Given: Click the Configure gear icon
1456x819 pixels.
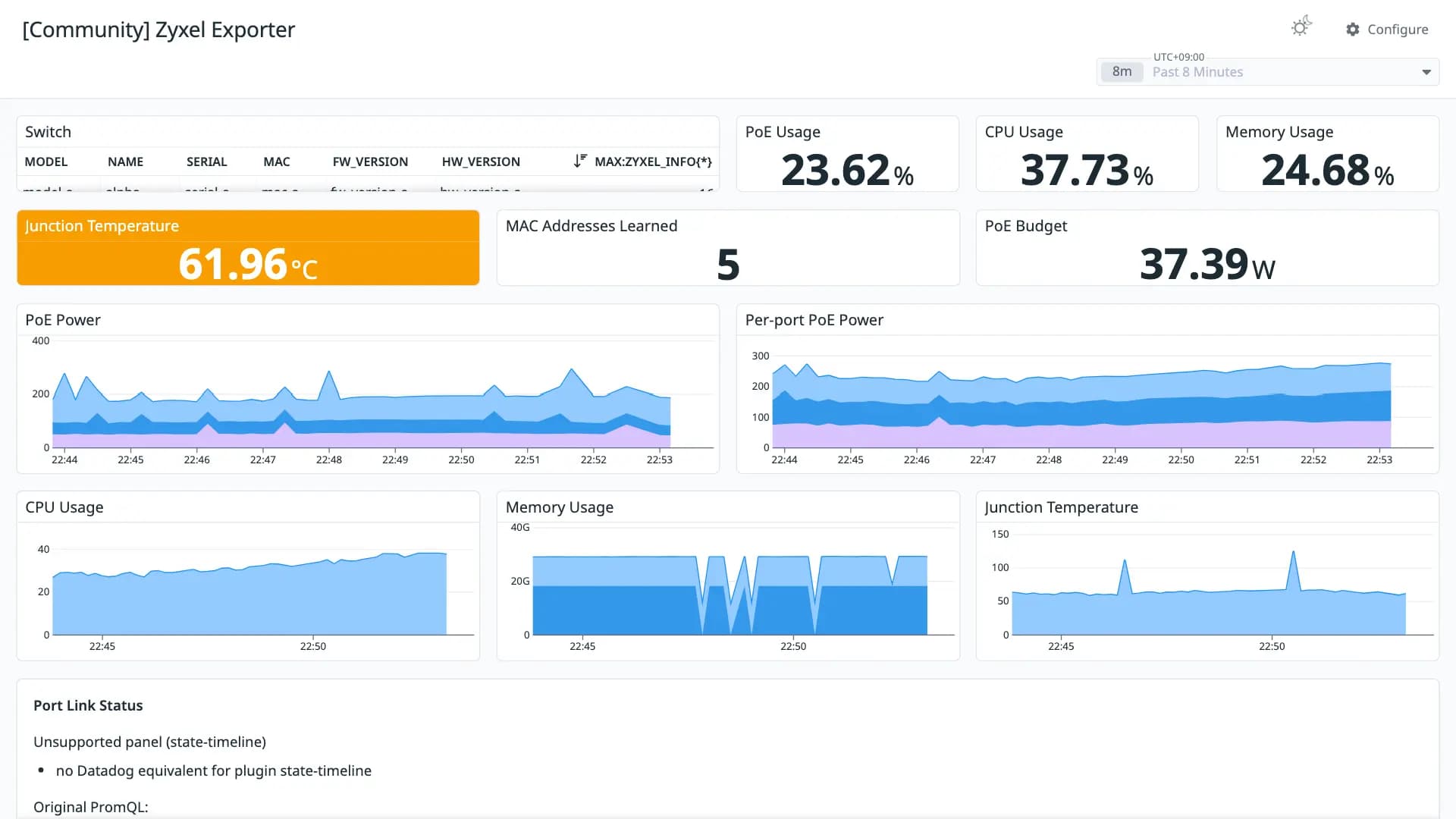Looking at the screenshot, I should pyautogui.click(x=1353, y=30).
